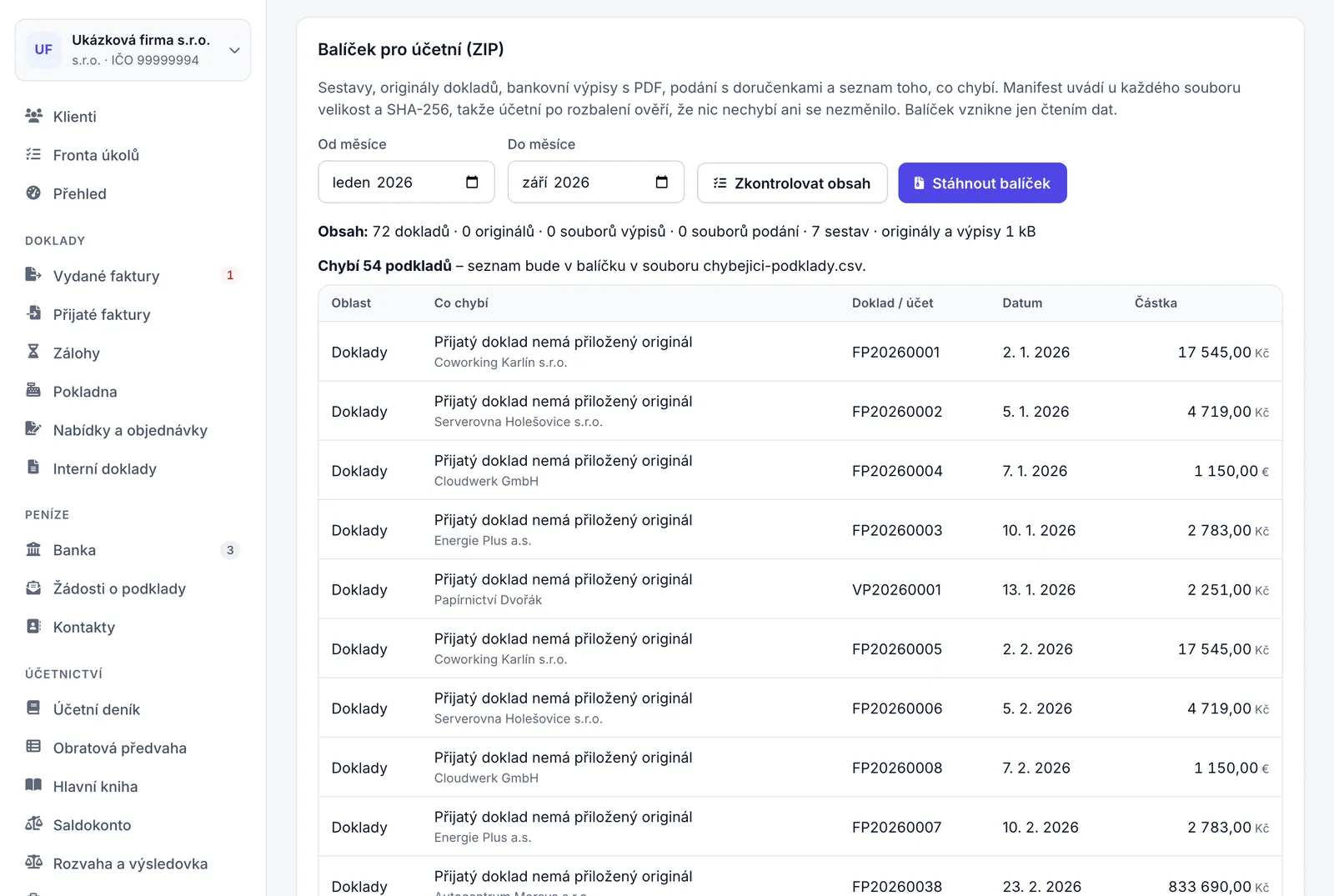1334x896 pixels.
Task: Click date 10. 2. 2026
Action: (1041, 828)
